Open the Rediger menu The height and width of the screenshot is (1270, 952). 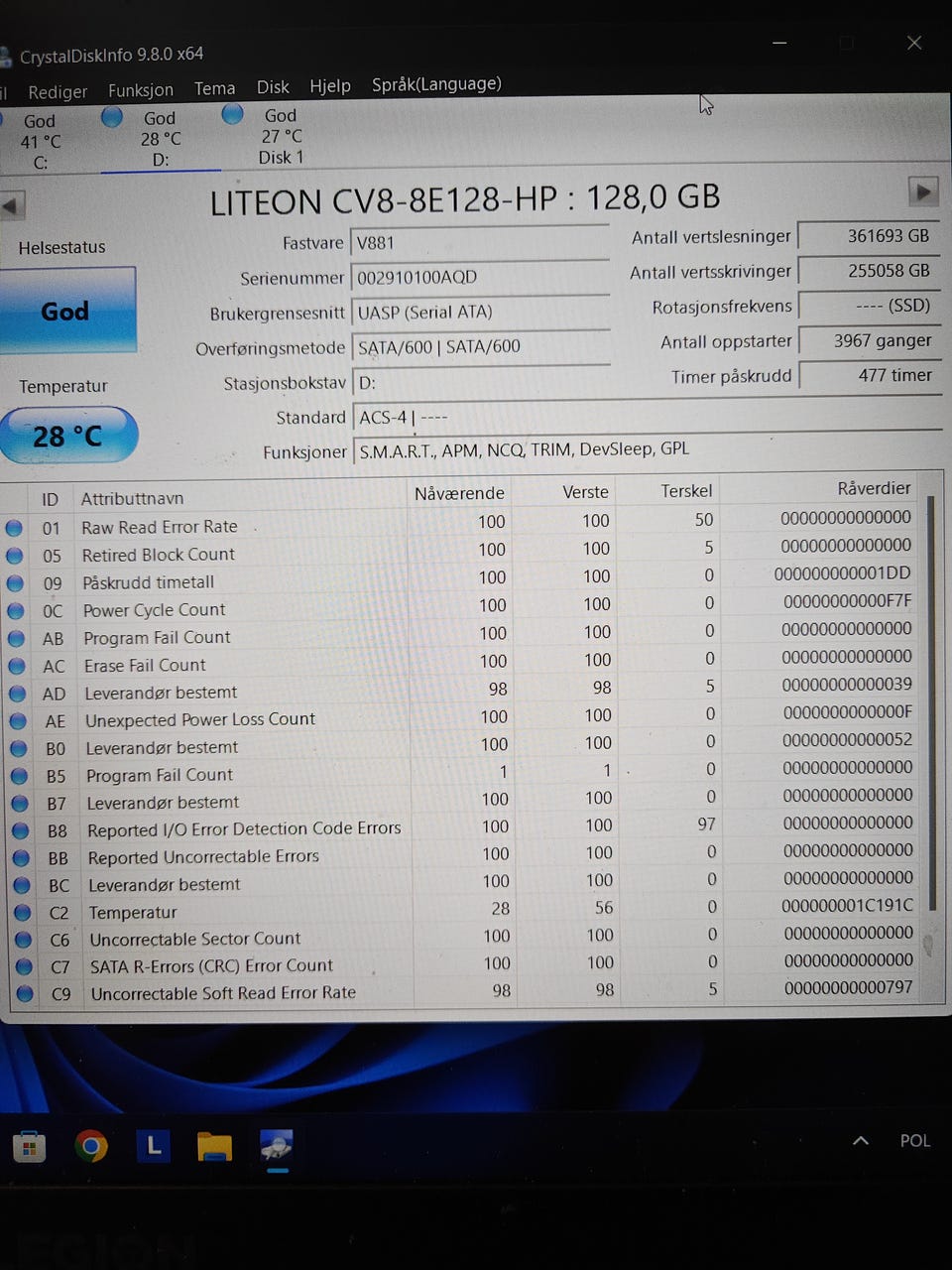click(58, 91)
